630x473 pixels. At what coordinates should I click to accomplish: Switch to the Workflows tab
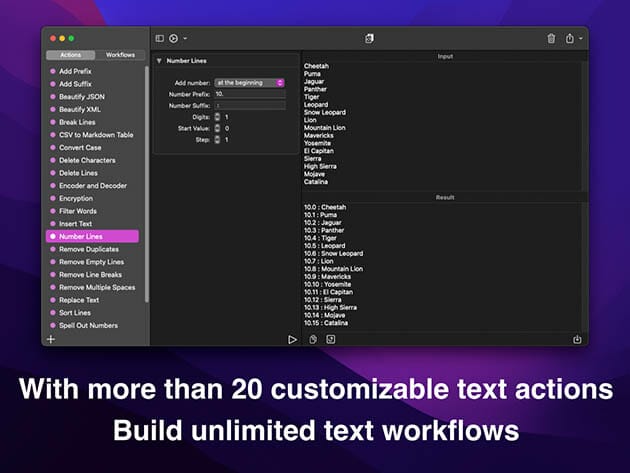click(120, 55)
